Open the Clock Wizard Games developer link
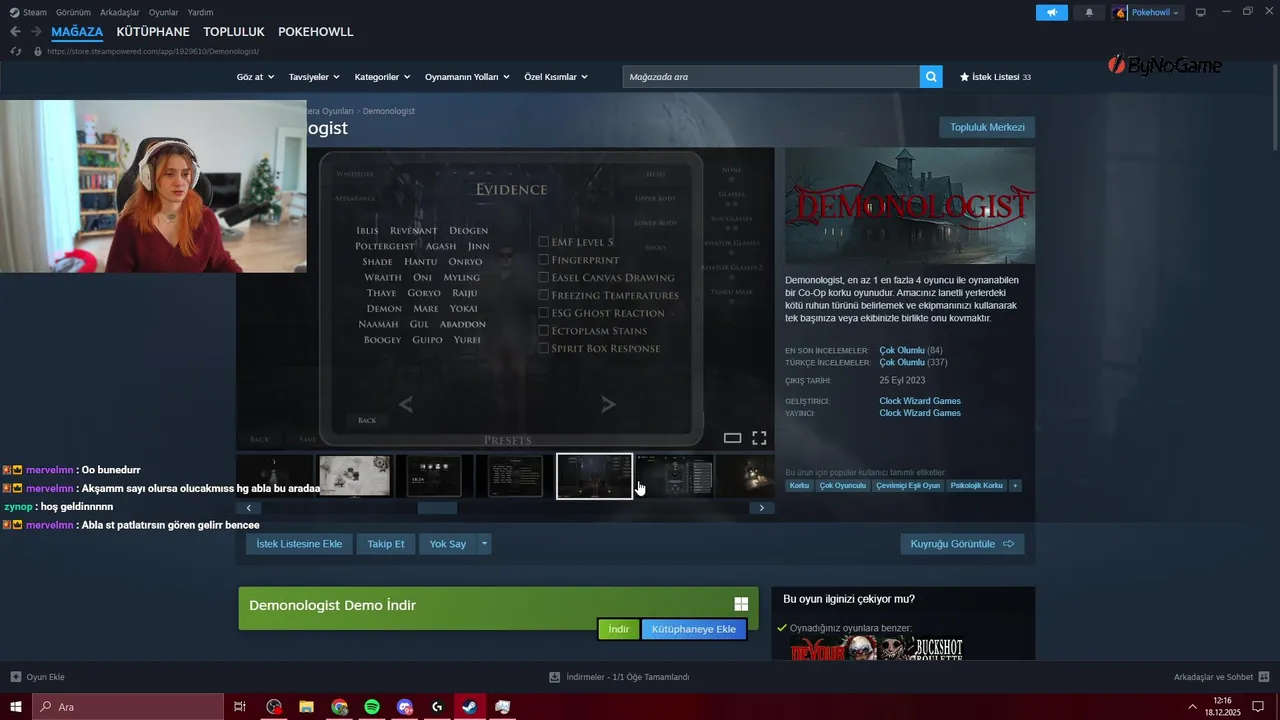 click(920, 401)
